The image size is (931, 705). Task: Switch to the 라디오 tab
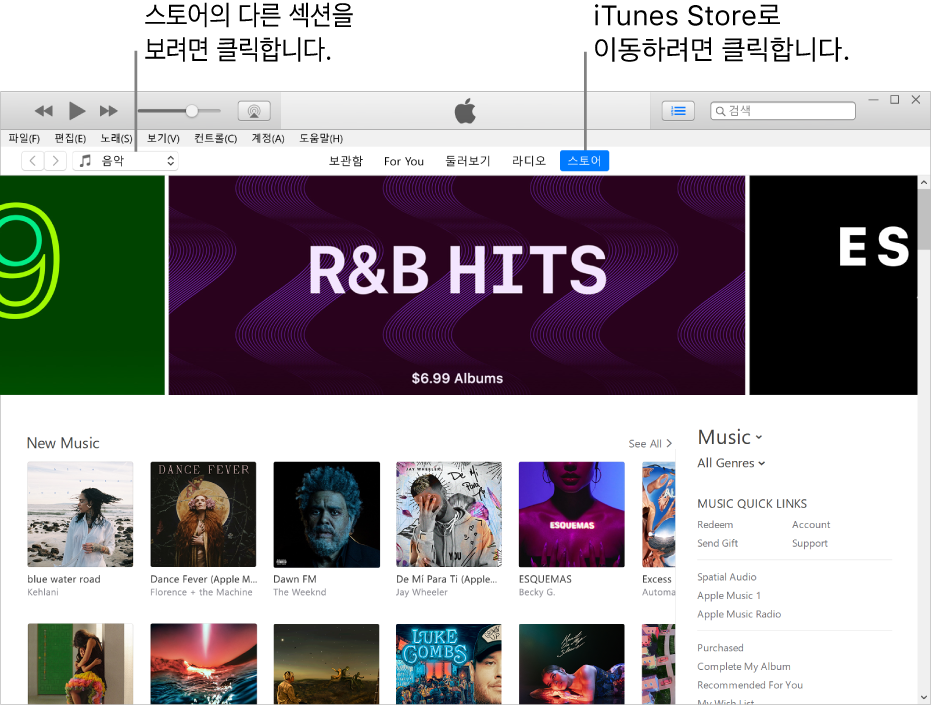[528, 161]
